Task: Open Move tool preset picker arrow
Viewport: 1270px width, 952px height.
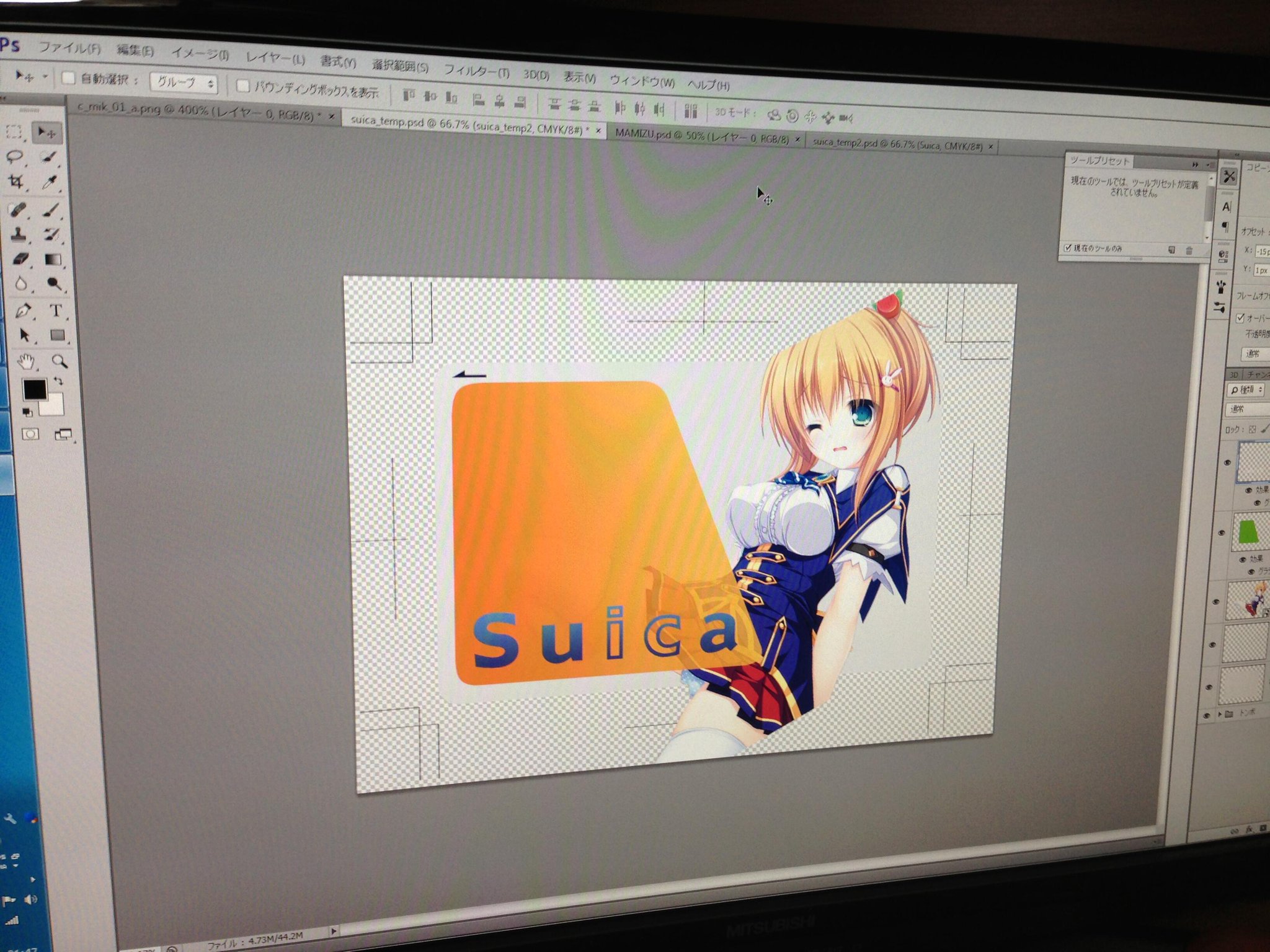Action: click(x=45, y=77)
